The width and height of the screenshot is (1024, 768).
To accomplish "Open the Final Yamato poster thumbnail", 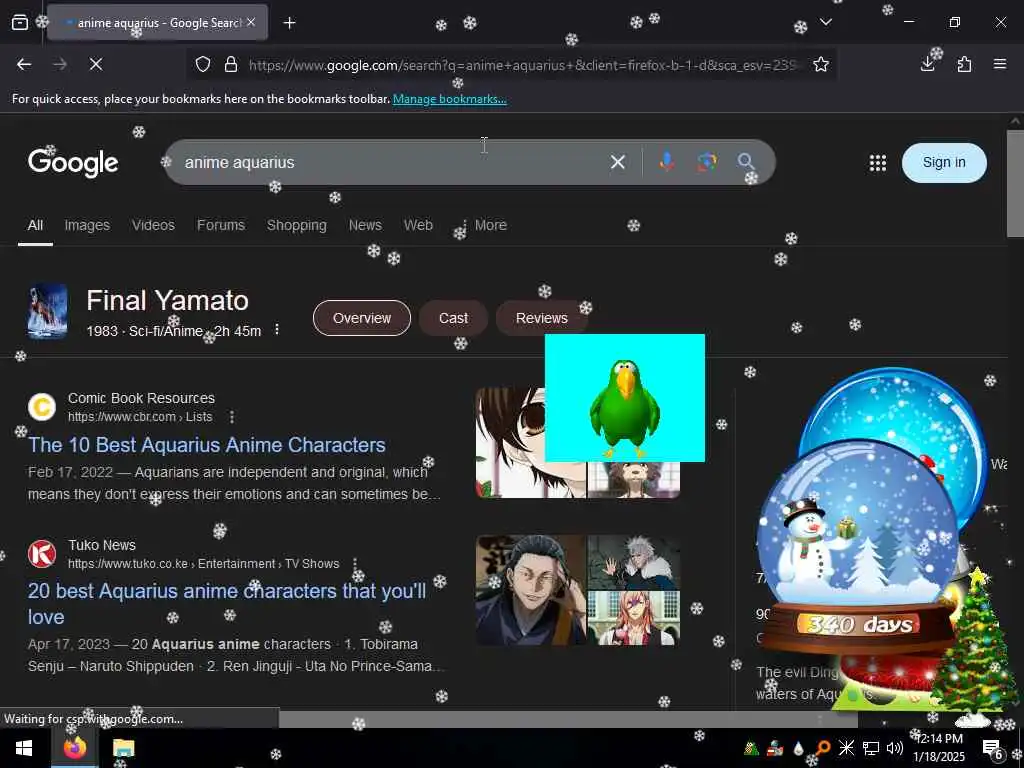I will pos(47,312).
